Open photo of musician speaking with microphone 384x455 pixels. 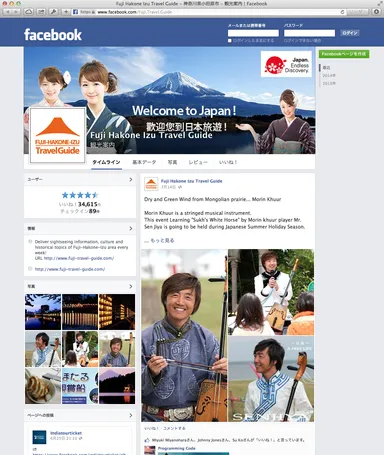point(271,292)
